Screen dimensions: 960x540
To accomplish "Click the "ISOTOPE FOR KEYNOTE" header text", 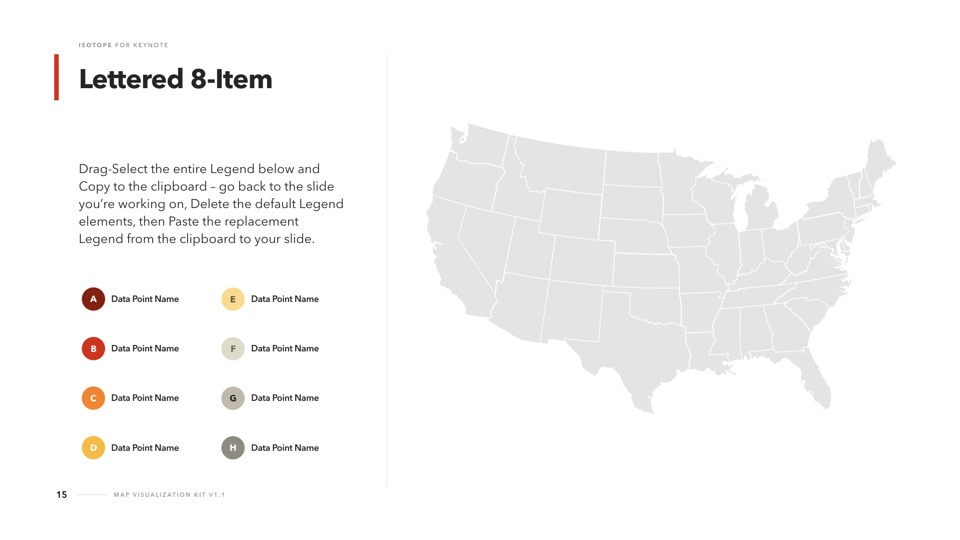I will click(124, 45).
